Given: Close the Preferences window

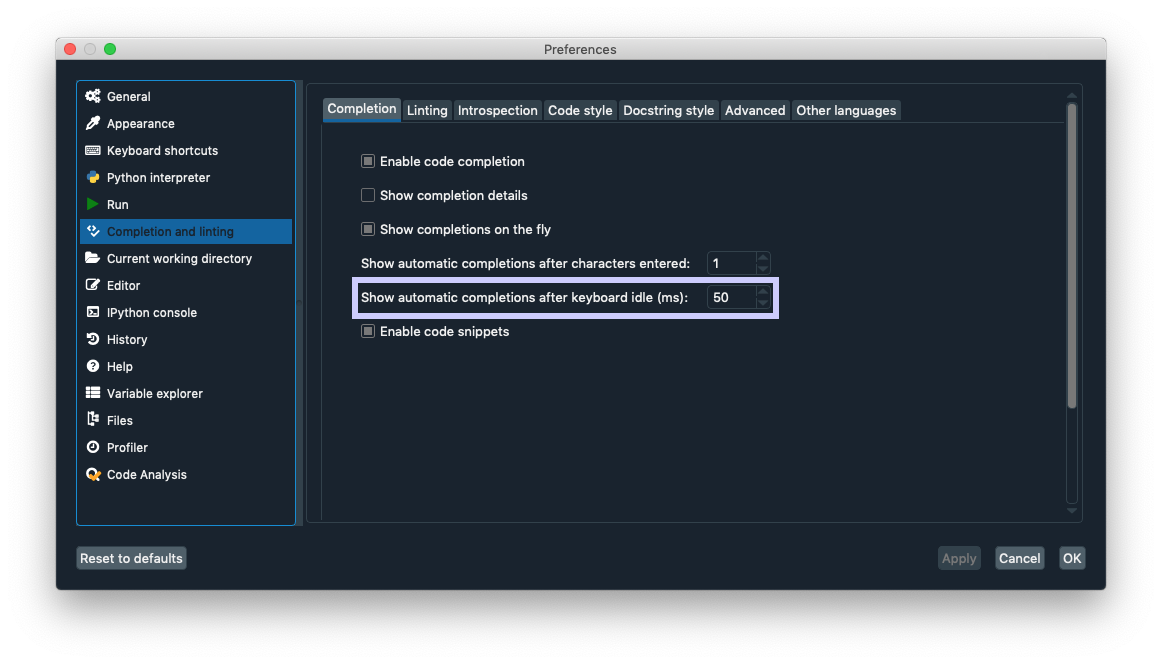Looking at the screenshot, I should [x=70, y=49].
